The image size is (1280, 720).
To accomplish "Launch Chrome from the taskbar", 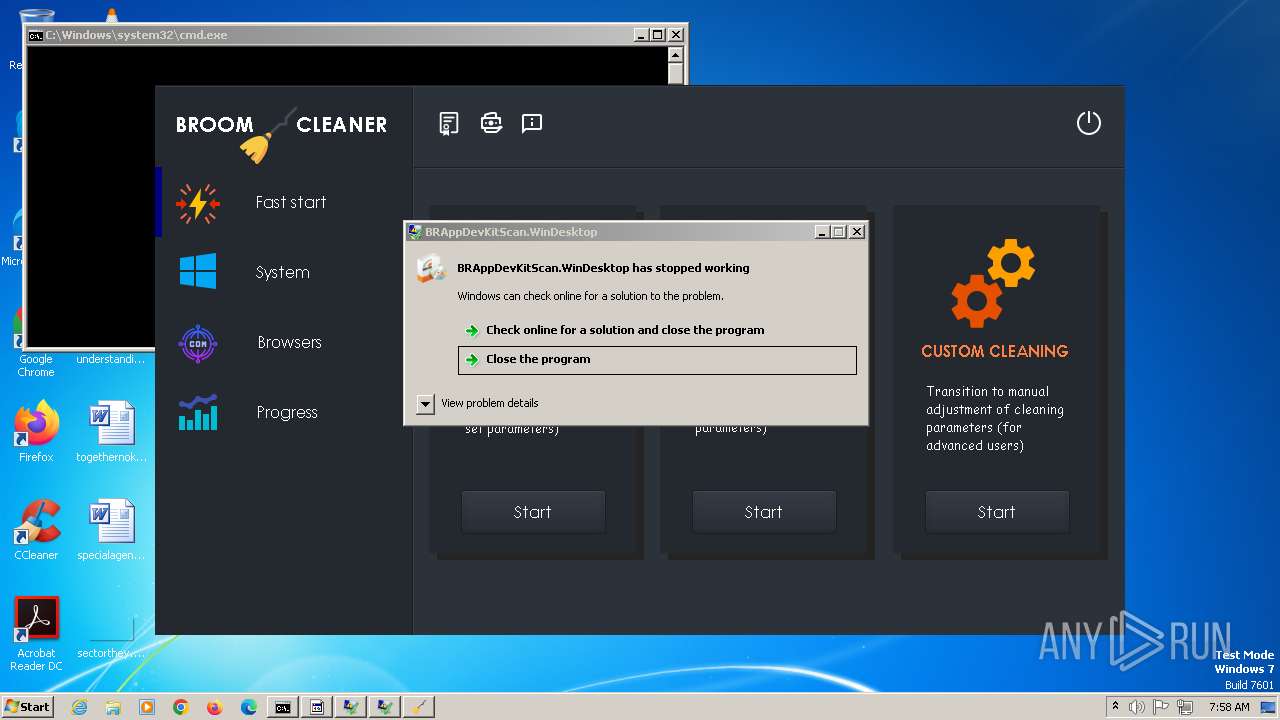I will [x=181, y=707].
